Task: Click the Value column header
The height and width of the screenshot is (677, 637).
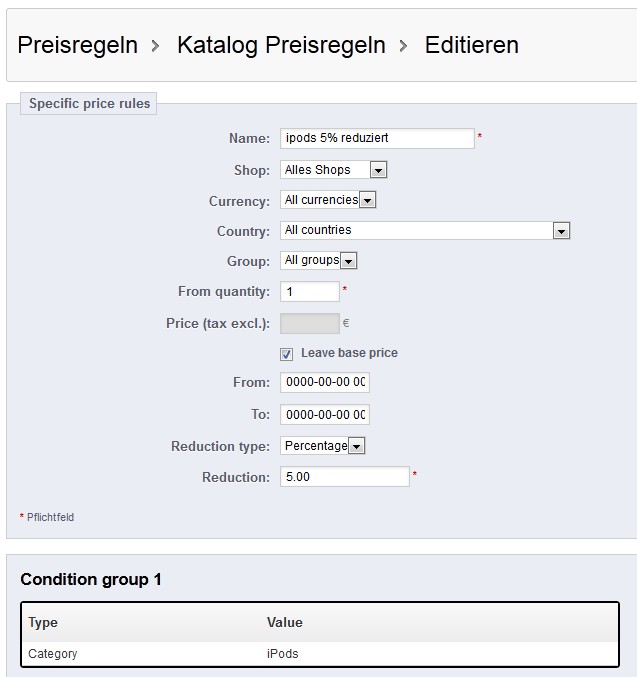Action: (x=285, y=623)
